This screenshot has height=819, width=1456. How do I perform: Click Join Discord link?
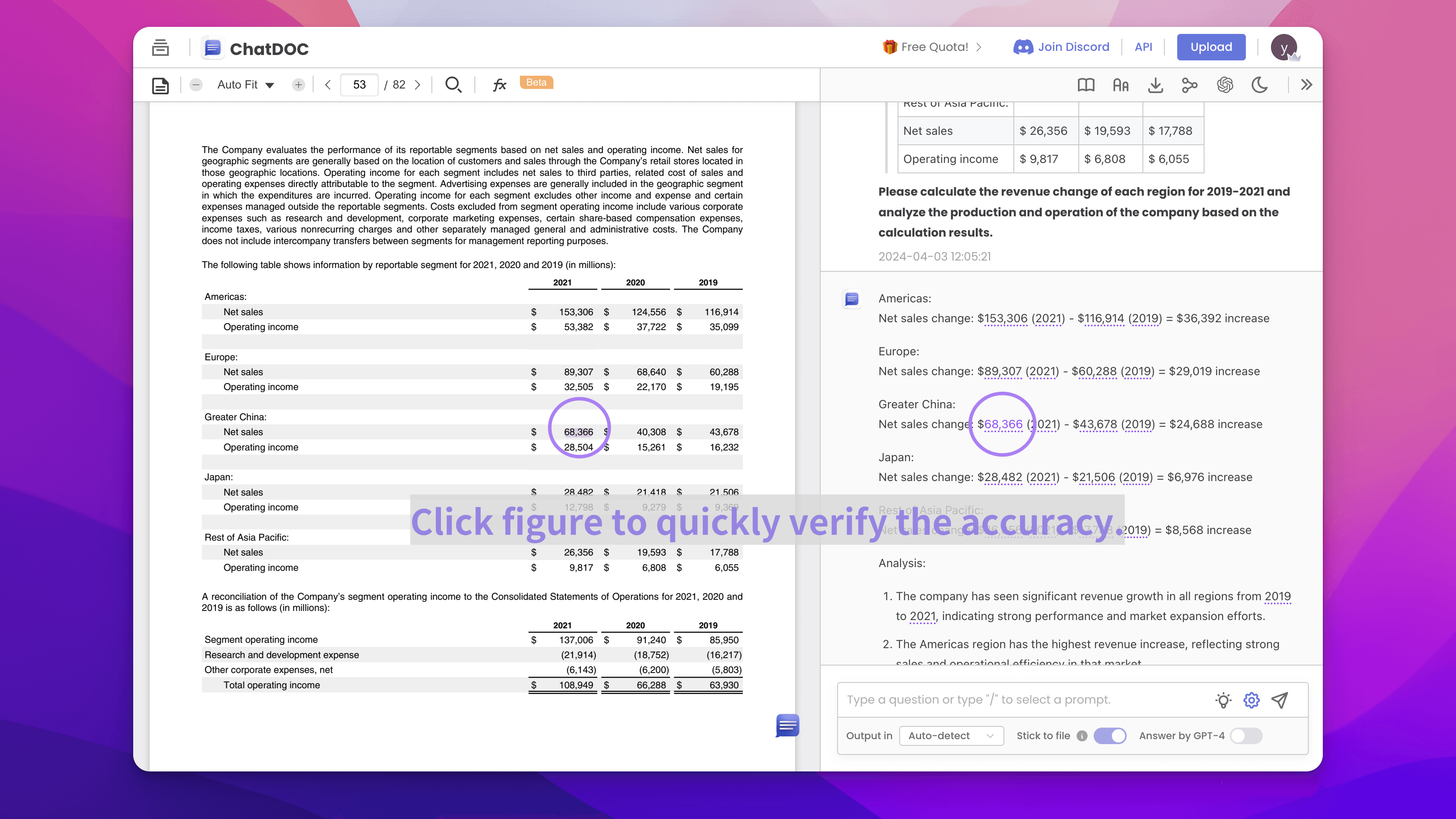(1061, 47)
